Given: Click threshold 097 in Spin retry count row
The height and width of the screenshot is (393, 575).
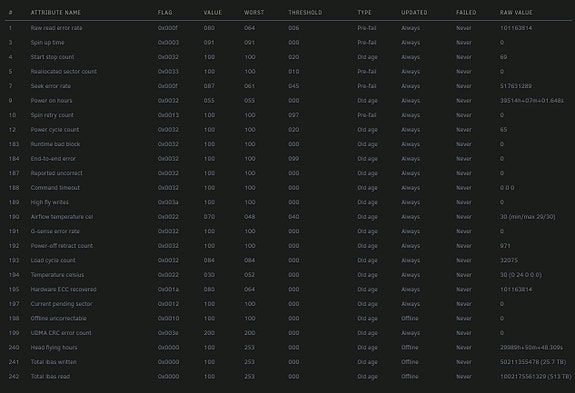Looking at the screenshot, I should (x=294, y=115).
